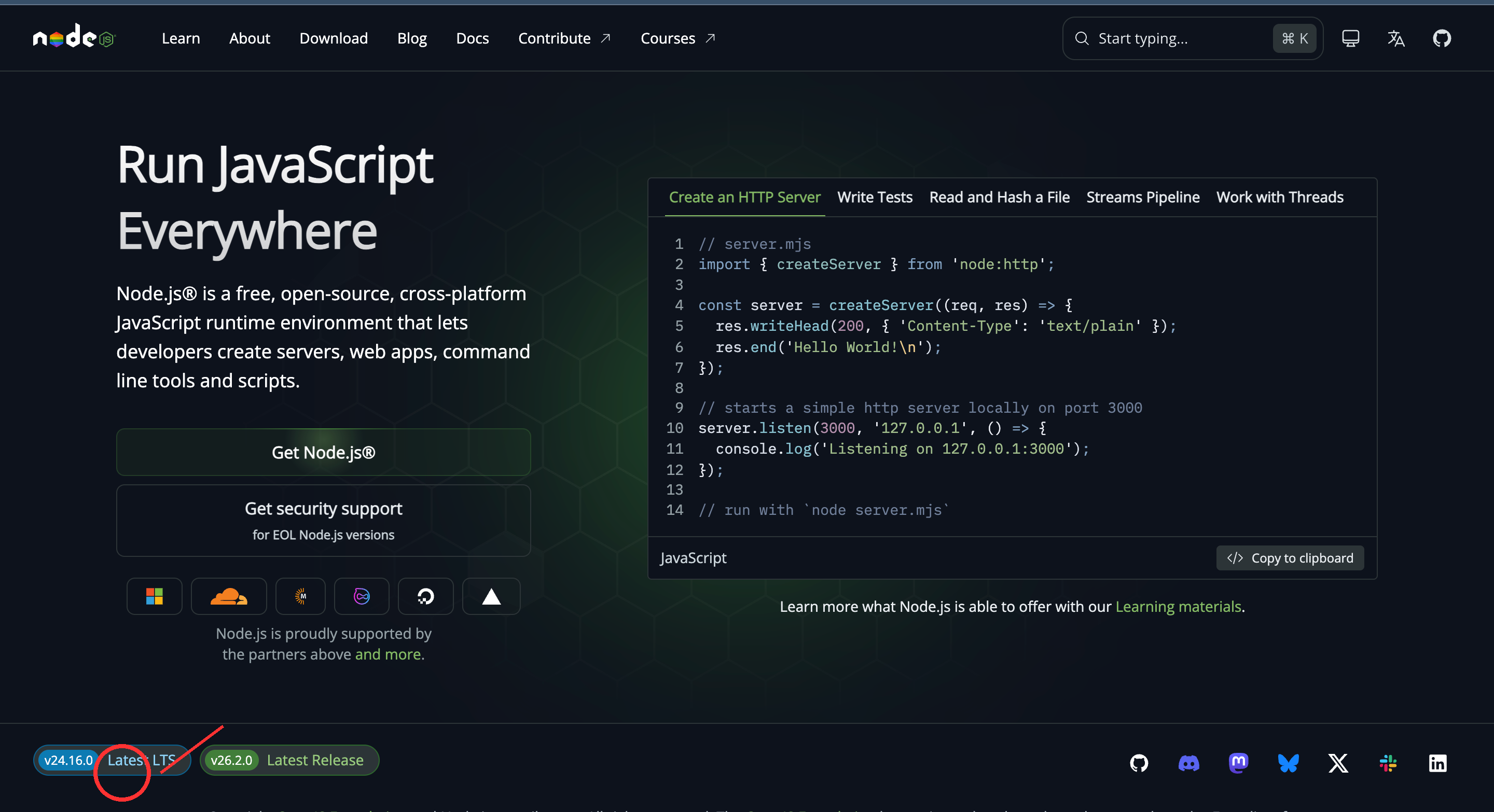Click the Learn nav item

tap(181, 38)
